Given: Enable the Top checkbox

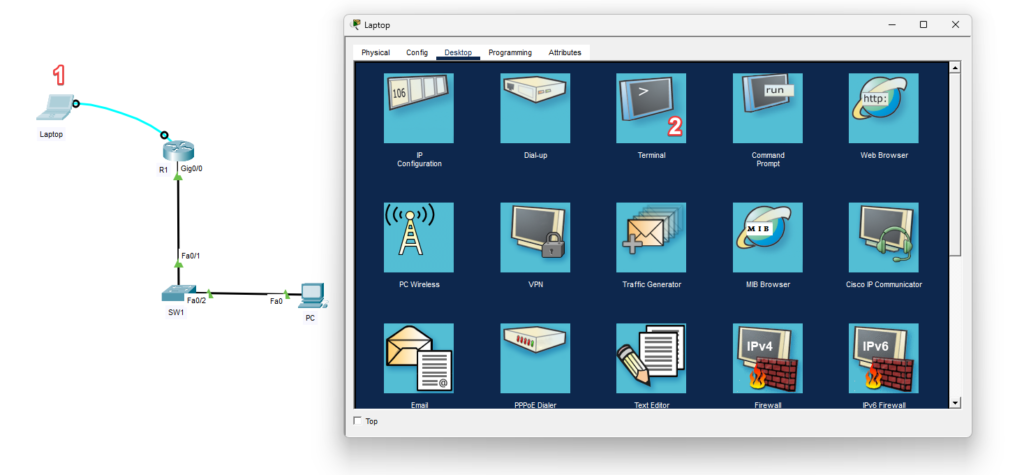Looking at the screenshot, I should (x=358, y=421).
